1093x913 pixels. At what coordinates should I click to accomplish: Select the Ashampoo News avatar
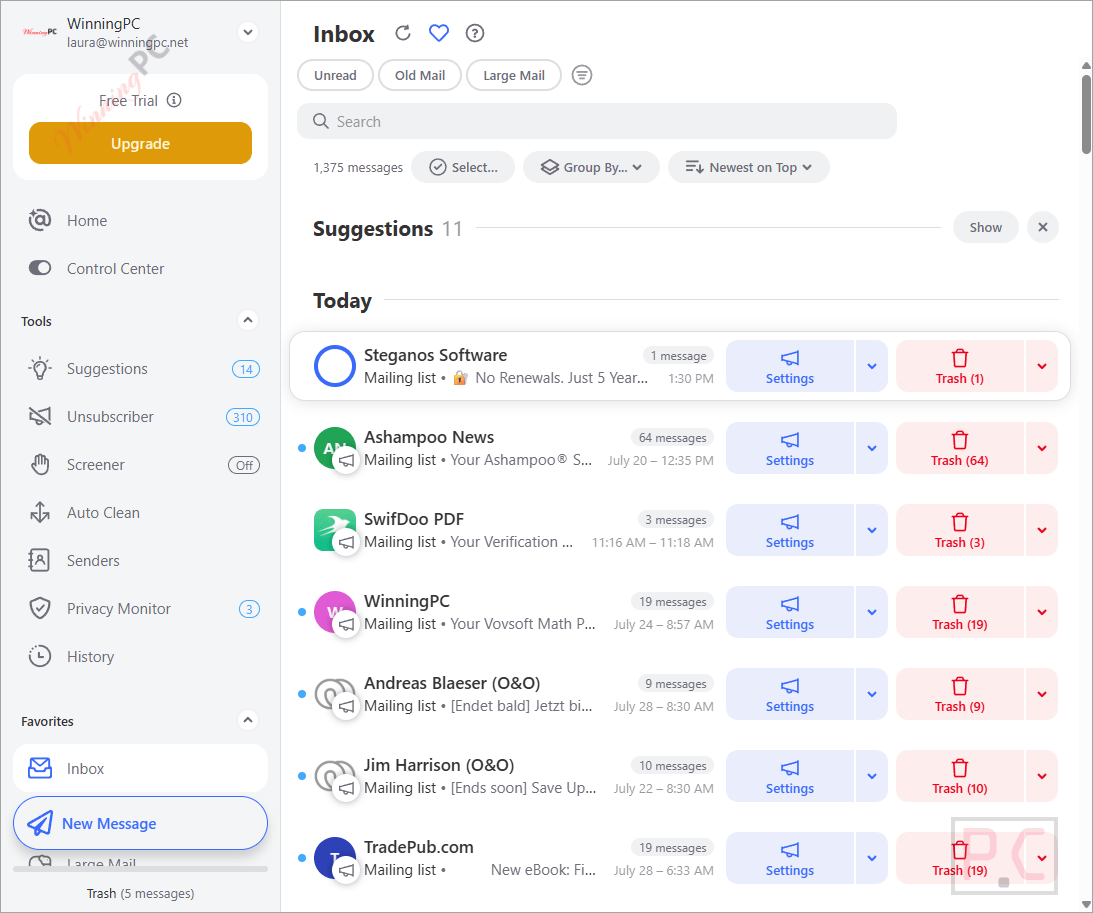tap(335, 448)
